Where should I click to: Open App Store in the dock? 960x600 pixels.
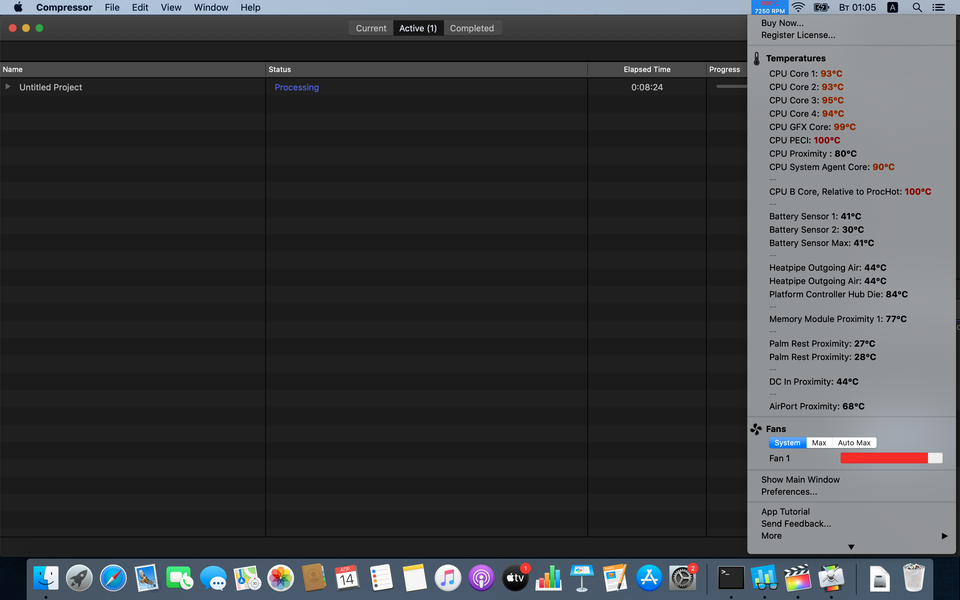[x=649, y=577]
